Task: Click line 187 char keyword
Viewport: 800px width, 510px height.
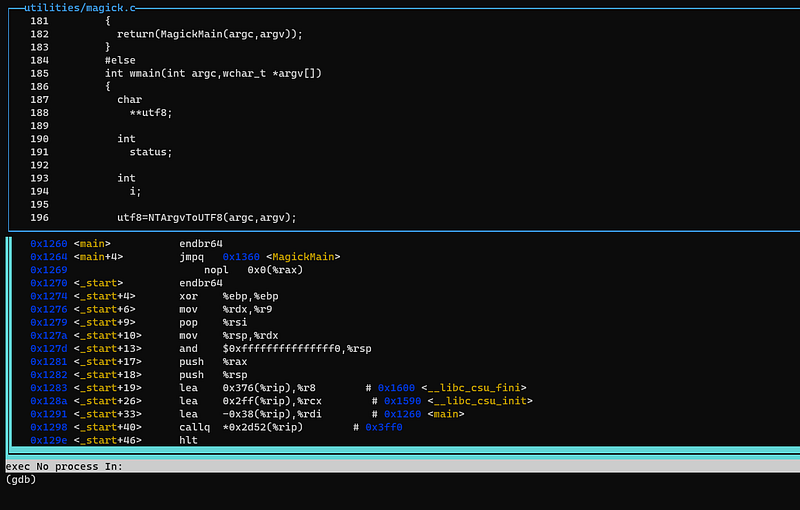Action: [130, 99]
